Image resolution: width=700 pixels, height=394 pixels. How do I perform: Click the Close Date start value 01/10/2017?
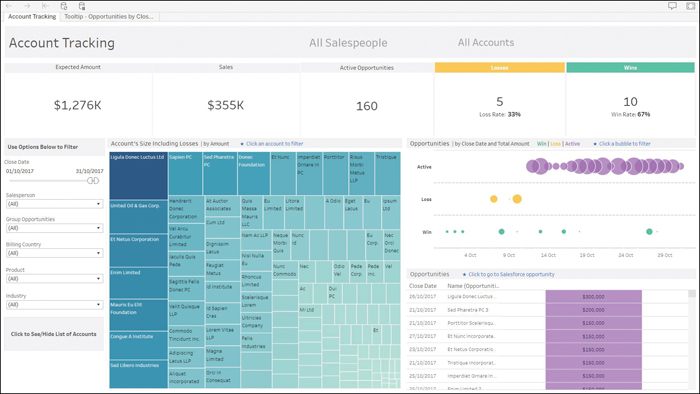(x=20, y=171)
